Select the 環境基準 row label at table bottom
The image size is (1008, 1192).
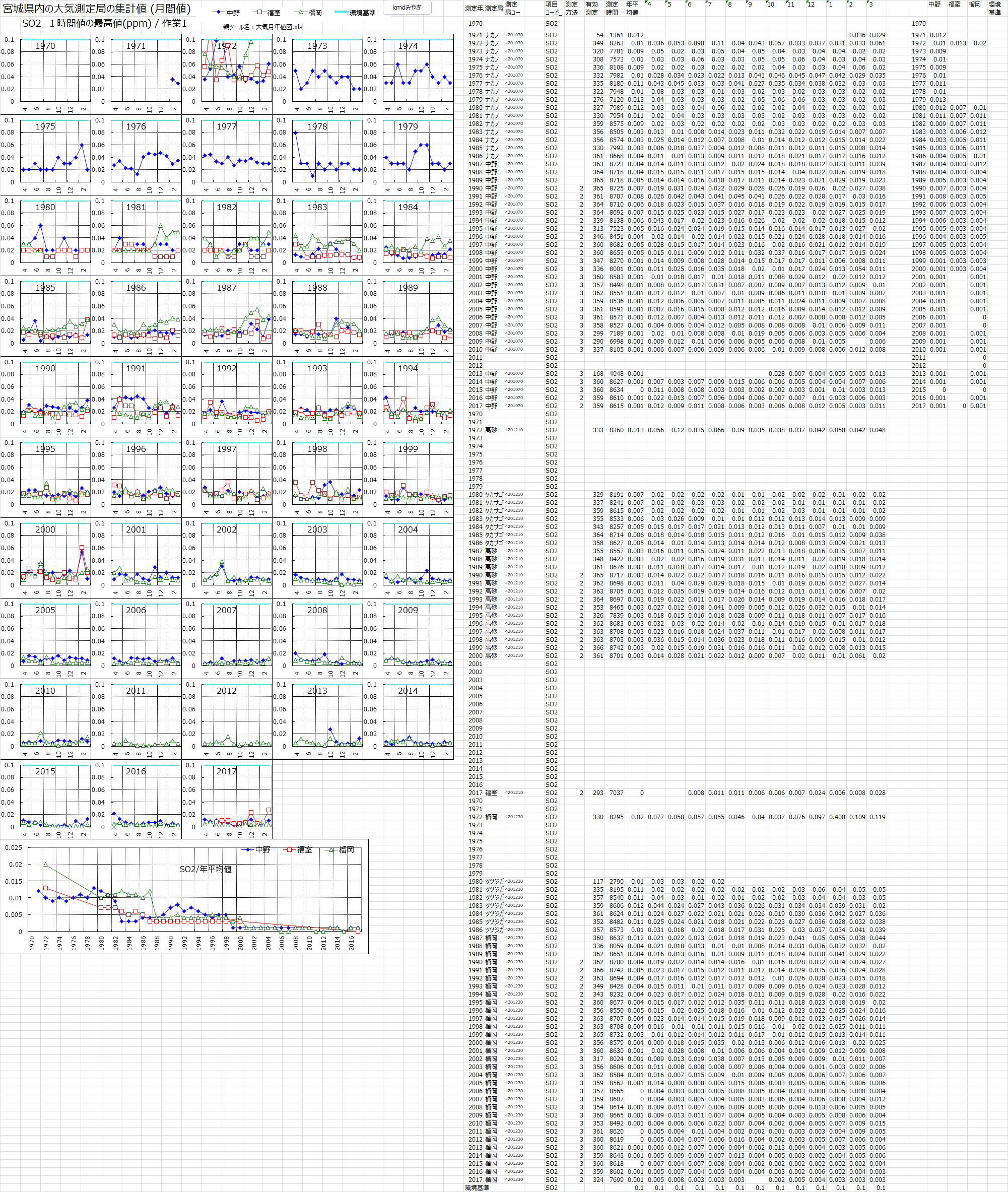[477, 1187]
